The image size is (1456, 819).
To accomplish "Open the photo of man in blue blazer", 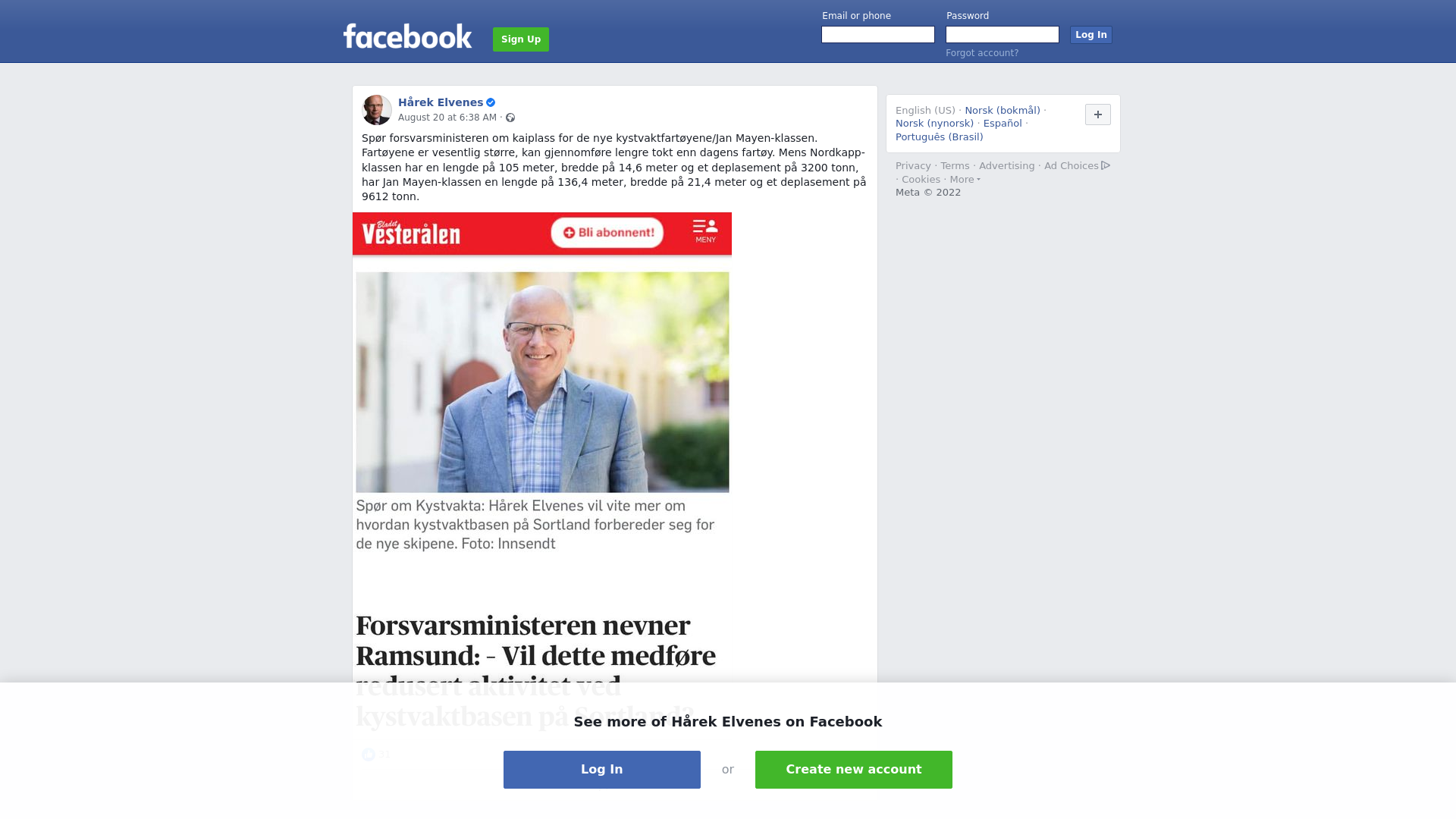I will pyautogui.click(x=542, y=382).
